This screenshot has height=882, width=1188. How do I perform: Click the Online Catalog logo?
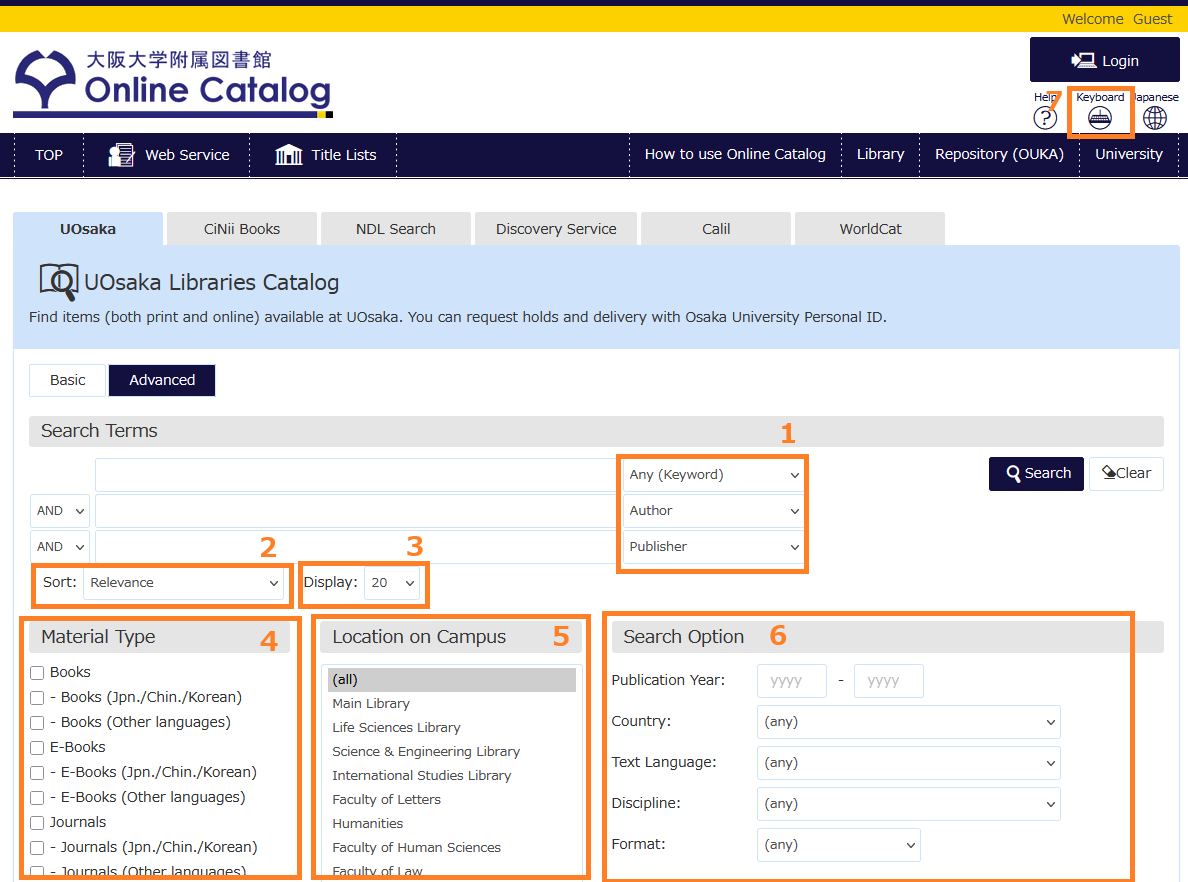[172, 80]
